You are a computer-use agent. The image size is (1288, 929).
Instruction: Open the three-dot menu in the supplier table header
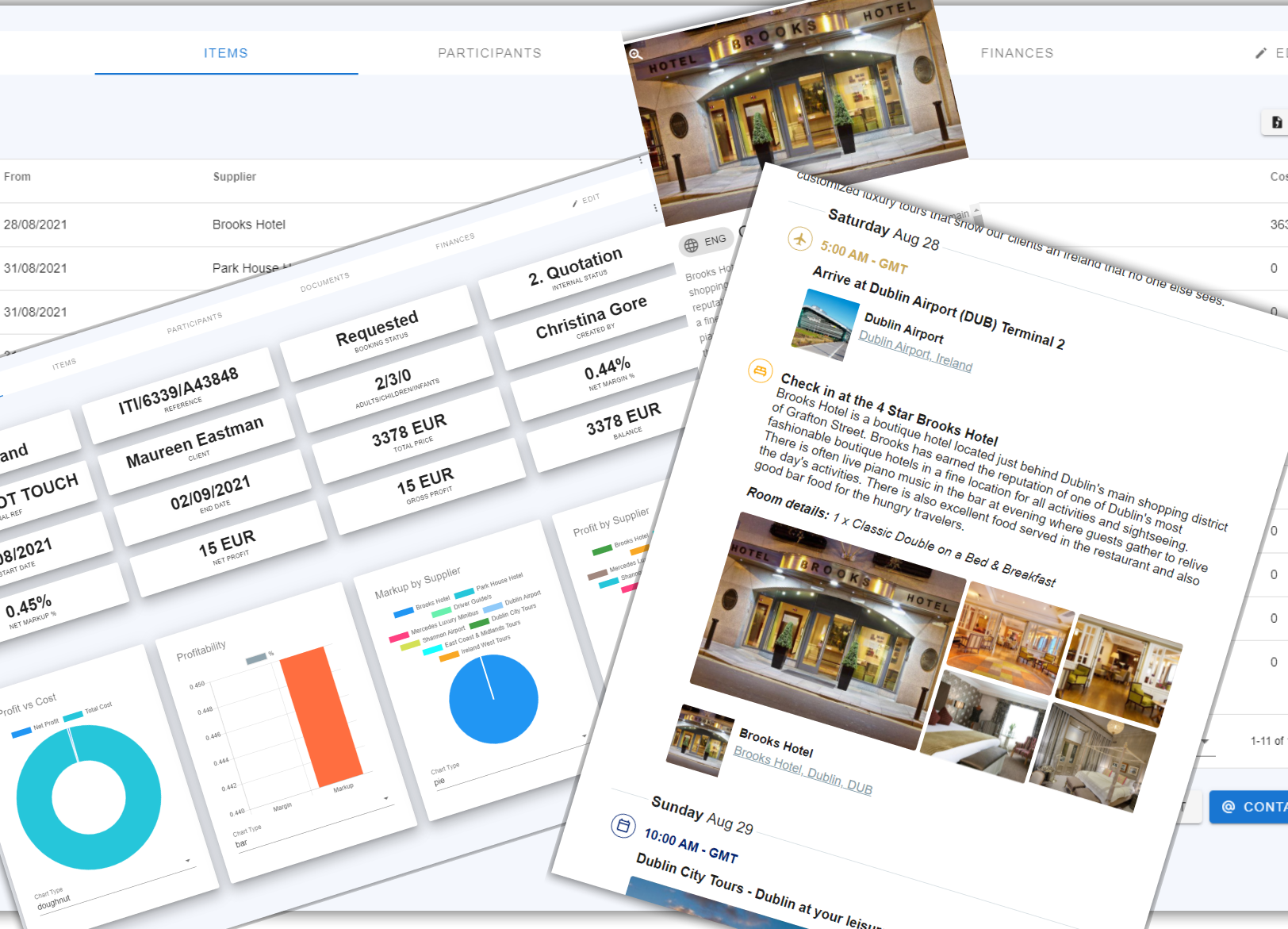pos(641,159)
